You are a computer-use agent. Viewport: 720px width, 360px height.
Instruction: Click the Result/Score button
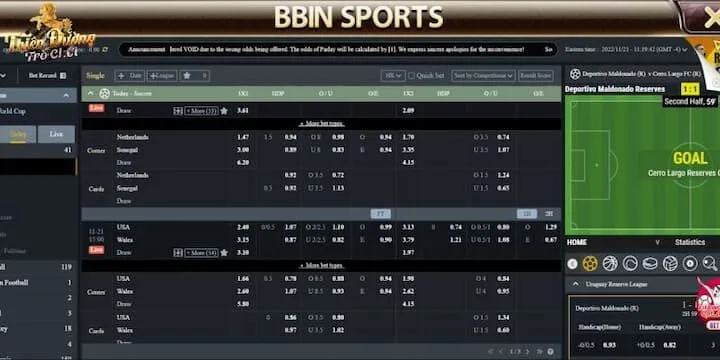point(535,76)
